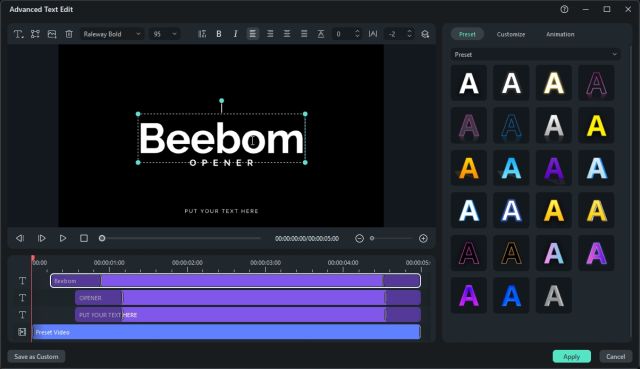The width and height of the screenshot is (640, 369).
Task: Select the OPENER text clip in timeline
Action: point(248,298)
